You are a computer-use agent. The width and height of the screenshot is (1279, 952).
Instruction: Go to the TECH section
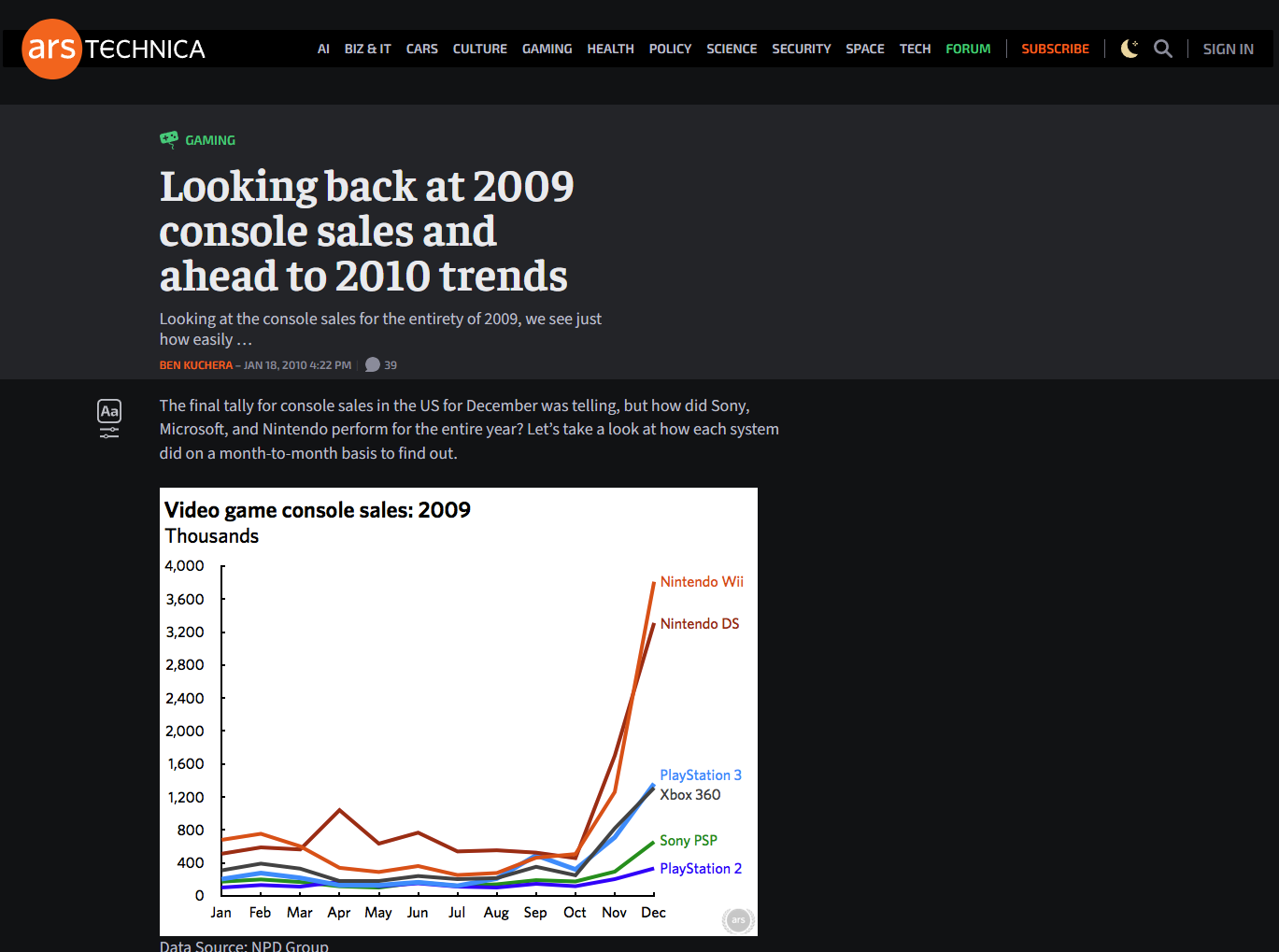click(916, 49)
